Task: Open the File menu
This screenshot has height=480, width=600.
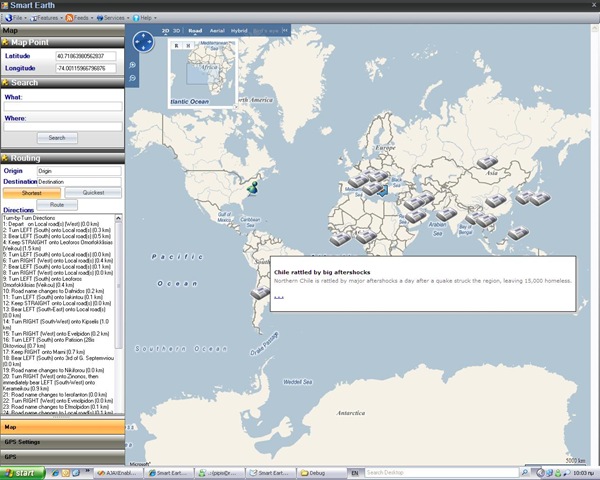Action: [x=15, y=18]
